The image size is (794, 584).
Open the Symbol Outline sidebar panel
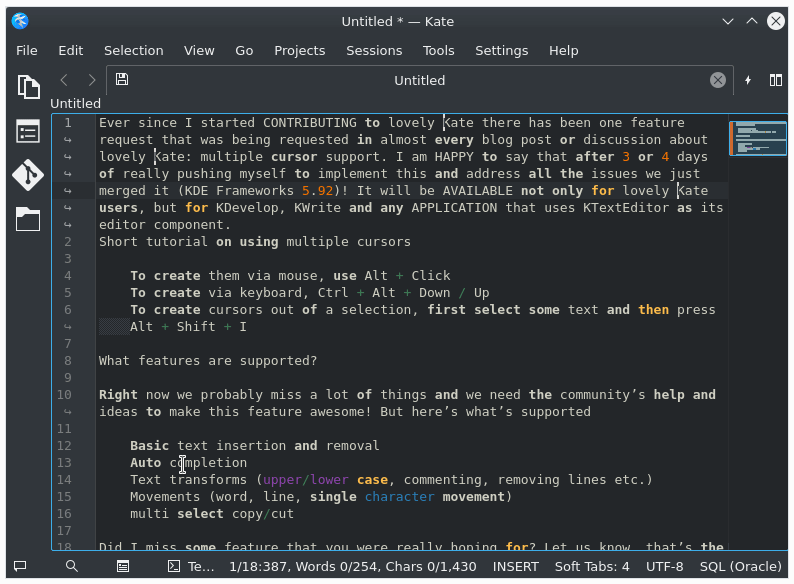tap(28, 131)
